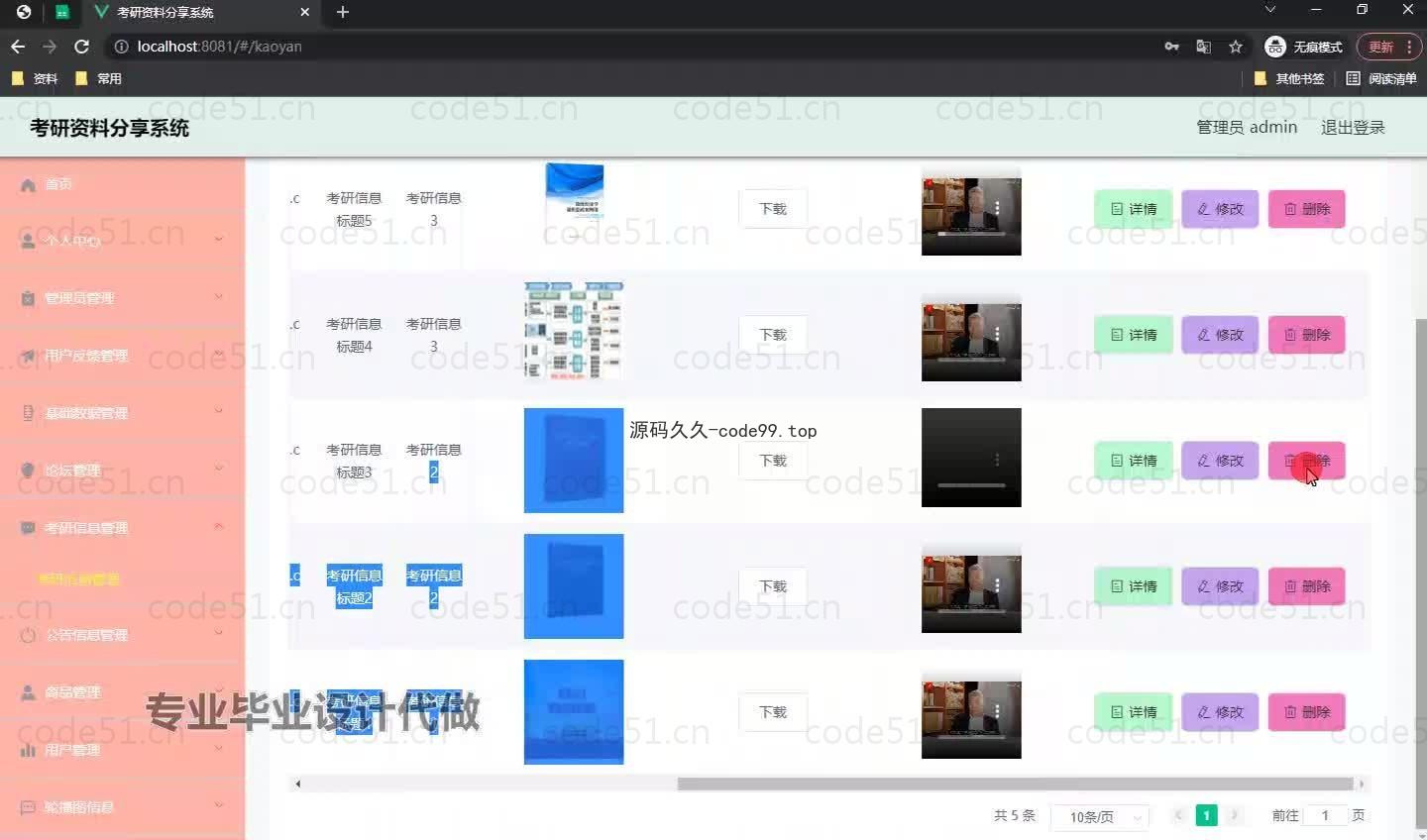Expand the 公告信息管理 sidebar menu

pyautogui.click(x=123, y=635)
